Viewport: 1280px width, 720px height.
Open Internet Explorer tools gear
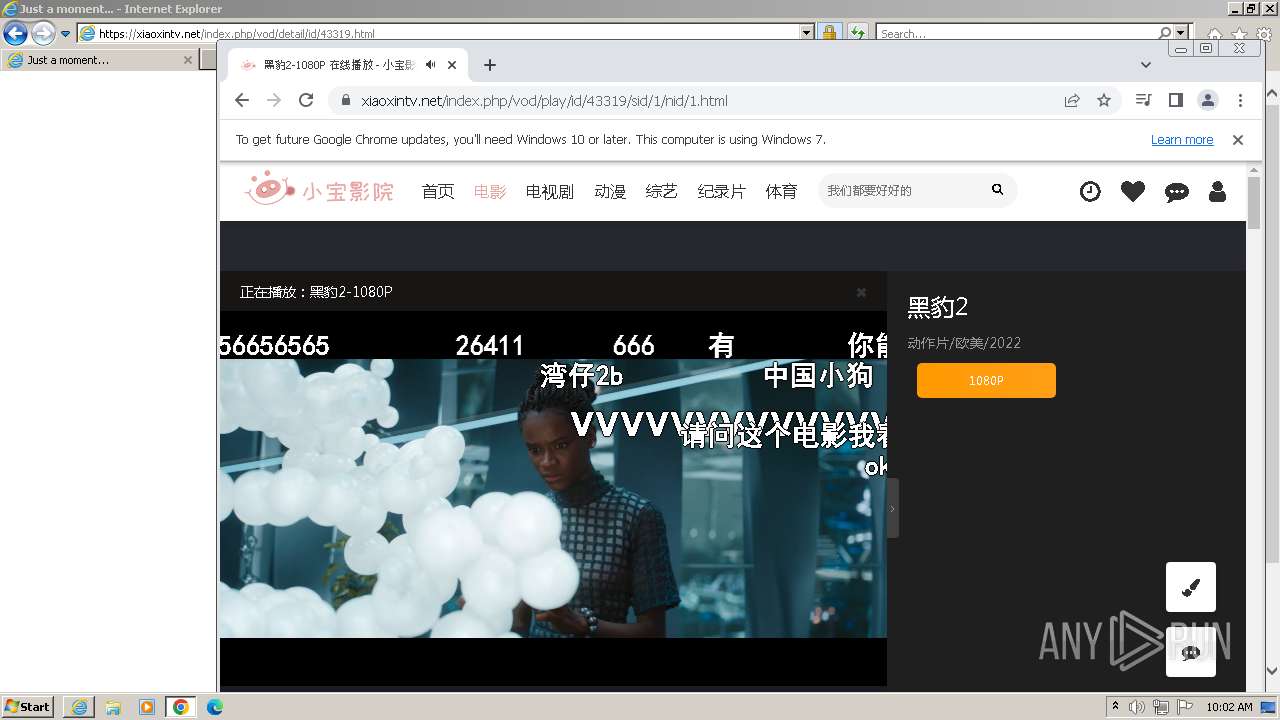[1264, 34]
